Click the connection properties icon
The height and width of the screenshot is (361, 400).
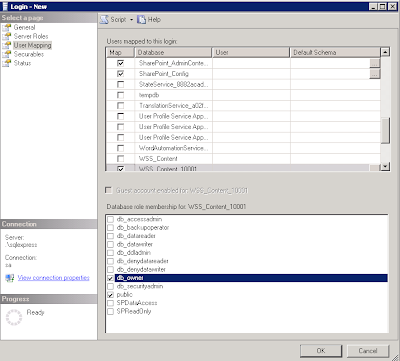coord(10,278)
